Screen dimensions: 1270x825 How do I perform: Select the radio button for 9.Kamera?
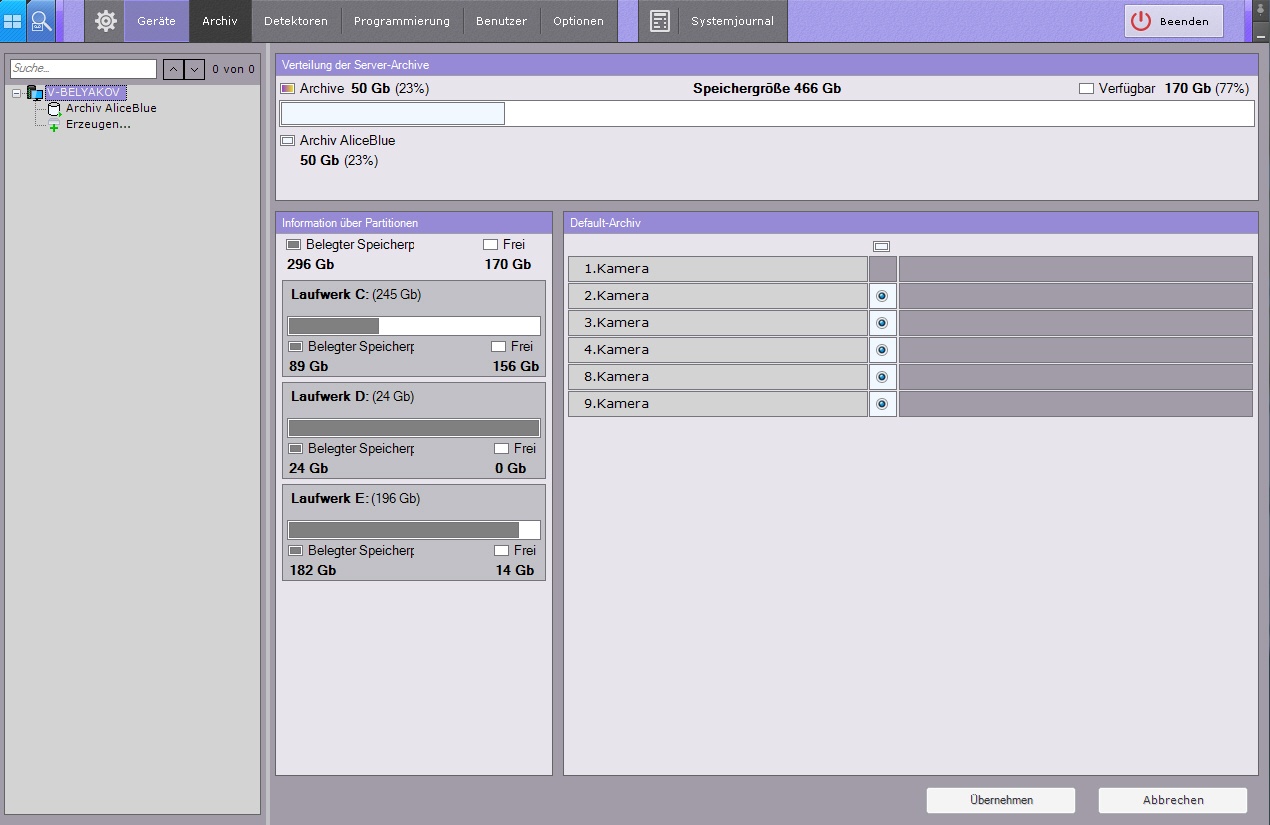882,404
